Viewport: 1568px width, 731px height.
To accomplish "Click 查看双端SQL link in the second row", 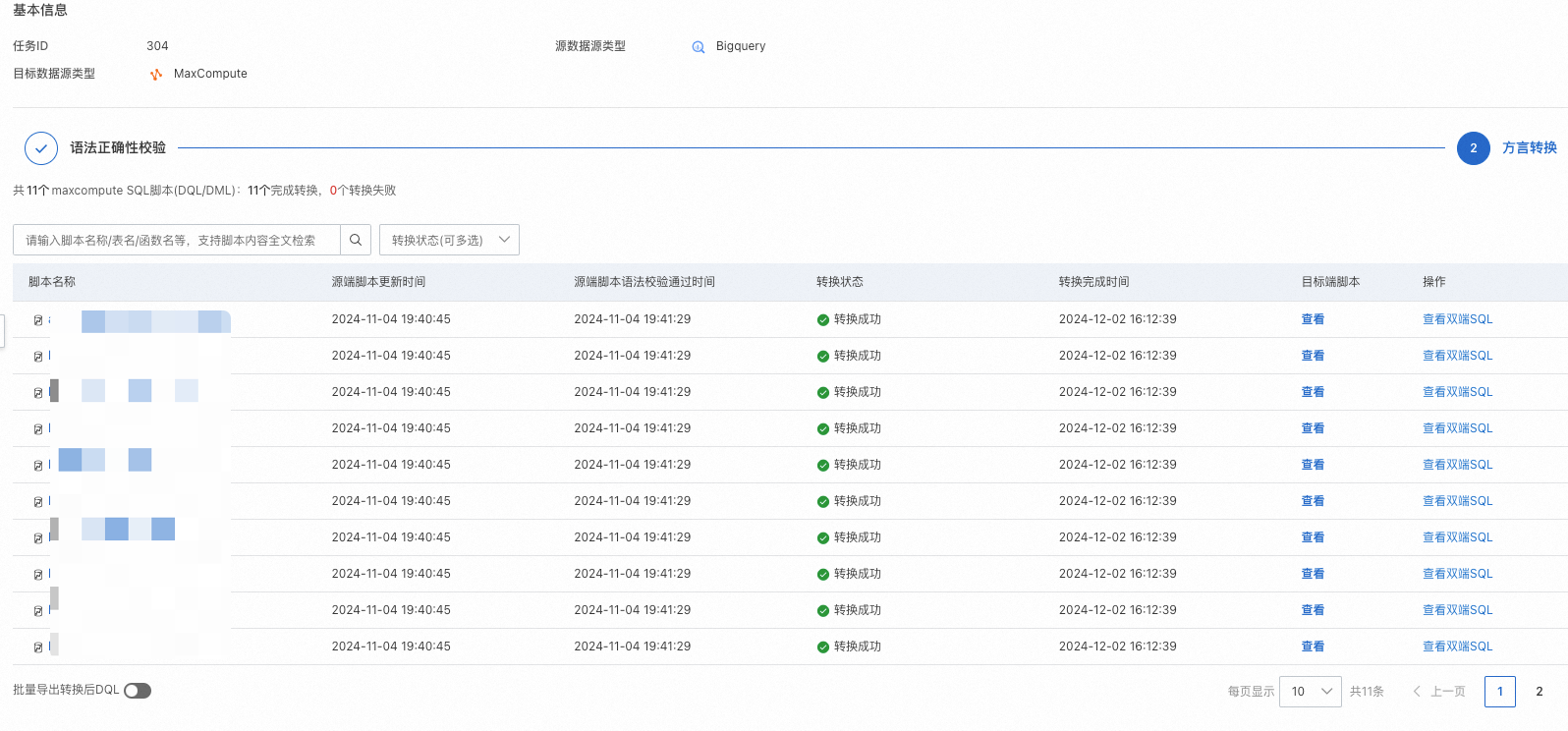I will [x=1457, y=356].
